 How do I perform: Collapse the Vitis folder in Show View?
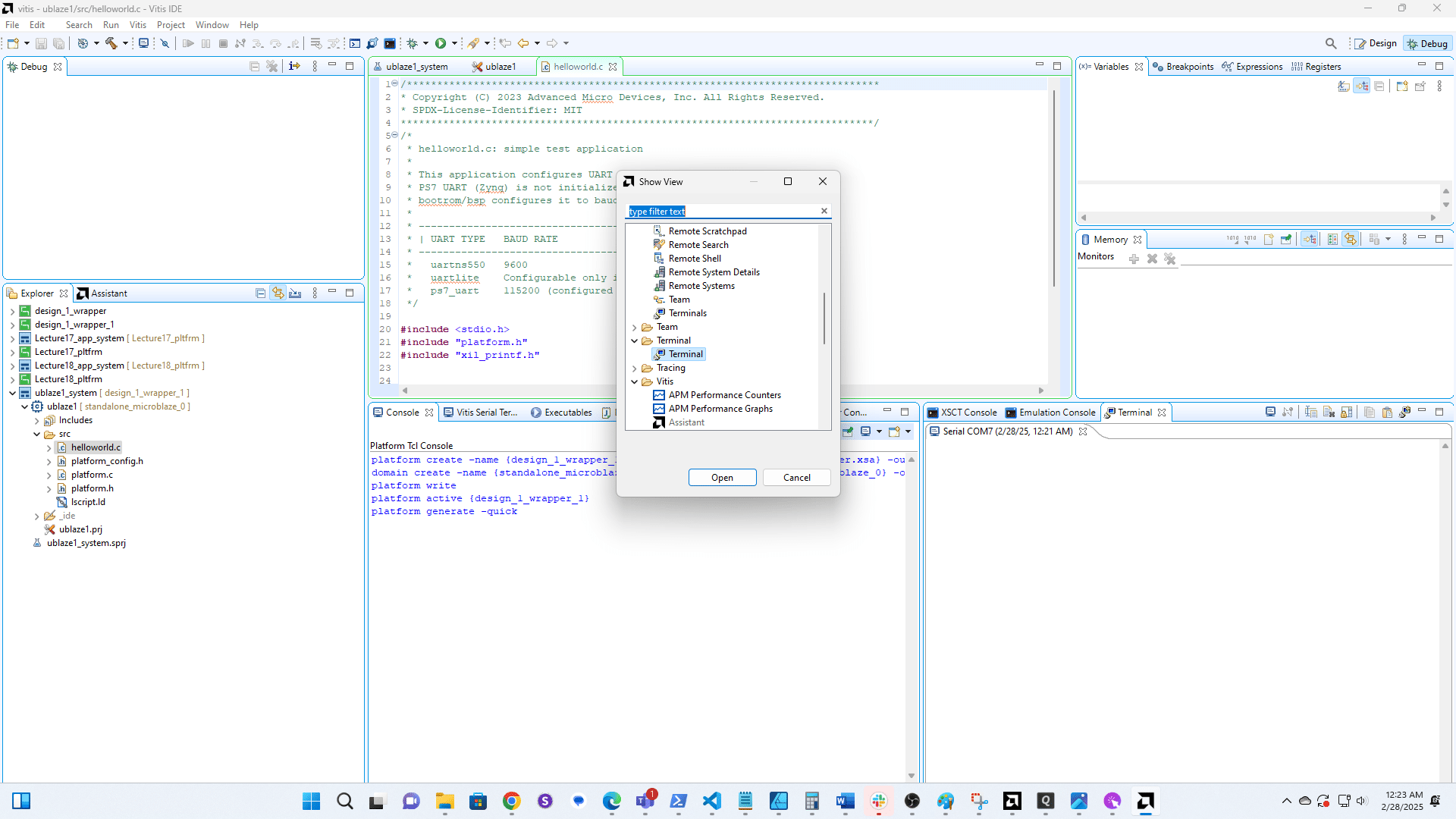[635, 382]
